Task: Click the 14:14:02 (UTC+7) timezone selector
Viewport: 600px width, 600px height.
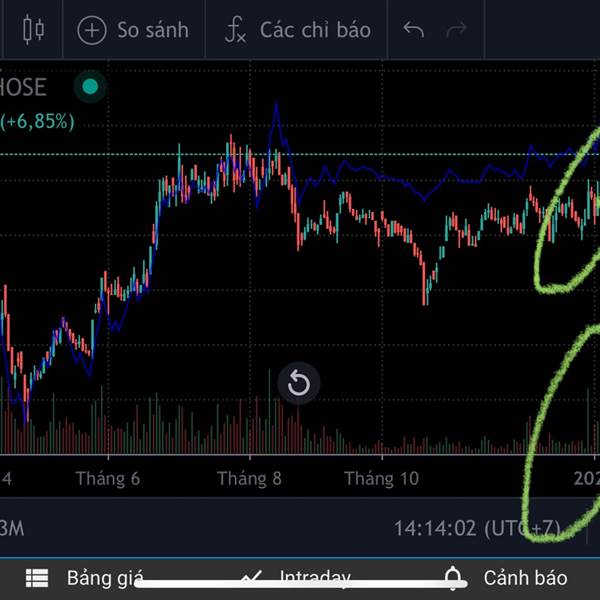Action: tap(477, 528)
